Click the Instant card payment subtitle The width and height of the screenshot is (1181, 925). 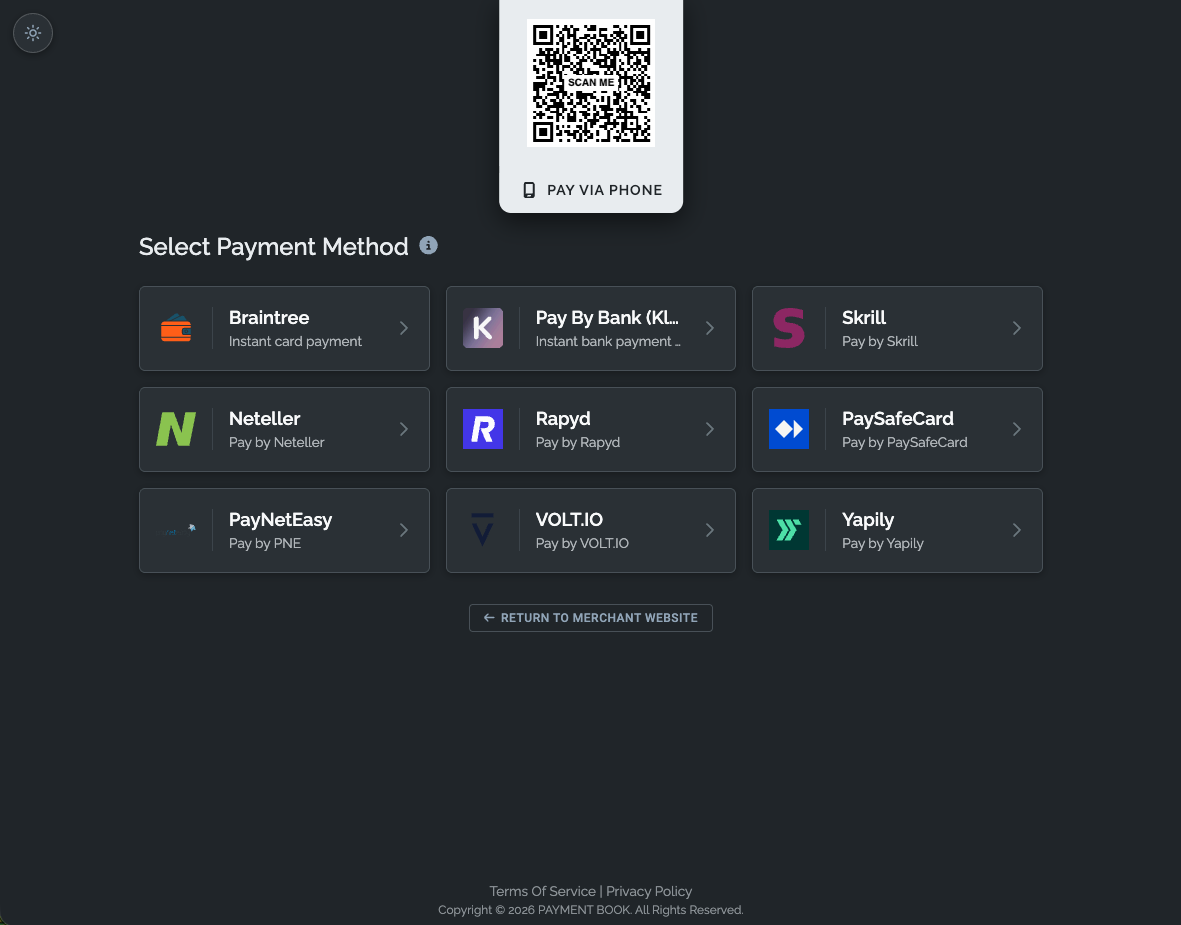point(295,341)
